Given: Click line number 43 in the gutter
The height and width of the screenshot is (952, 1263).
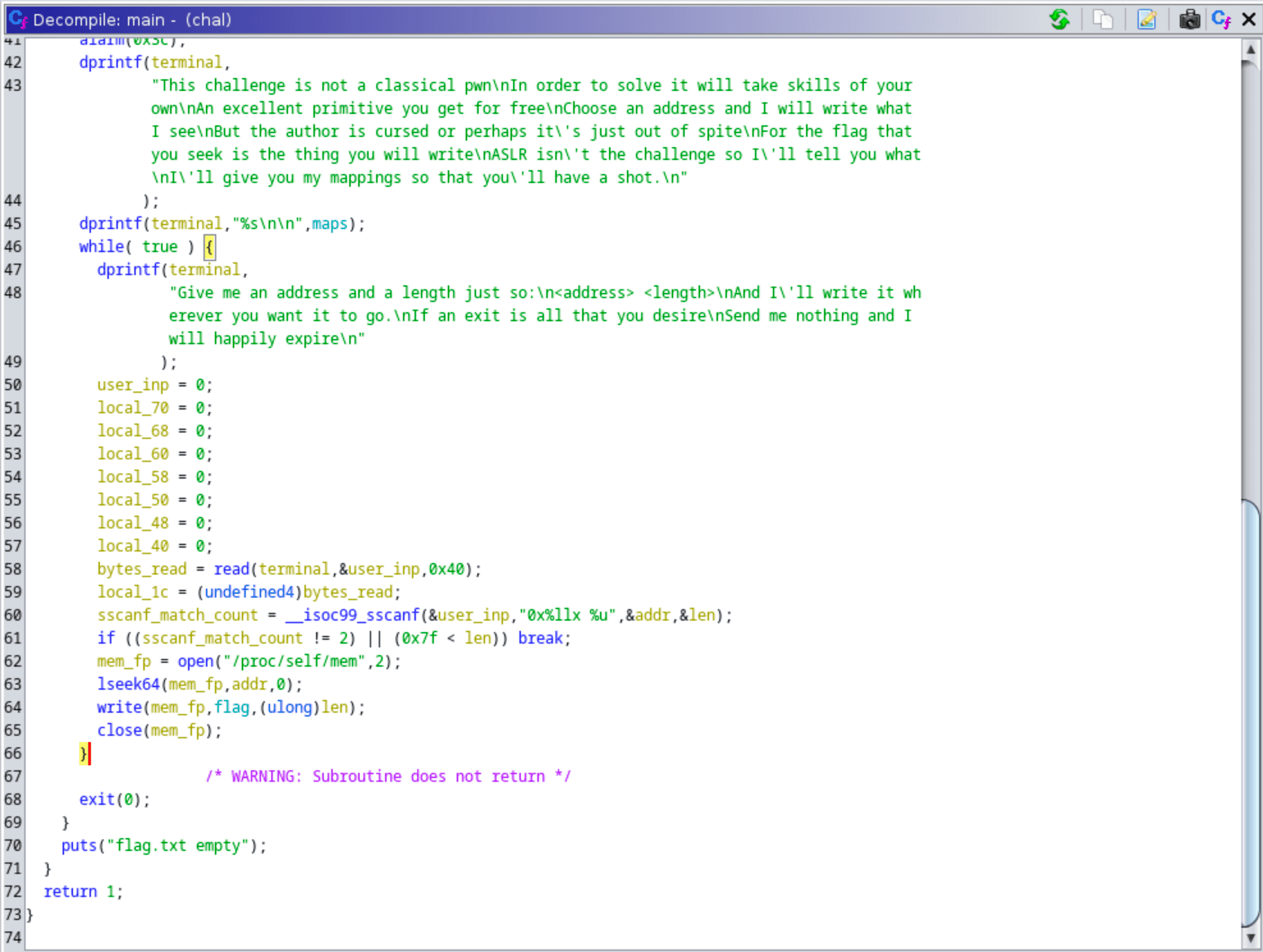Looking at the screenshot, I should click(x=13, y=86).
